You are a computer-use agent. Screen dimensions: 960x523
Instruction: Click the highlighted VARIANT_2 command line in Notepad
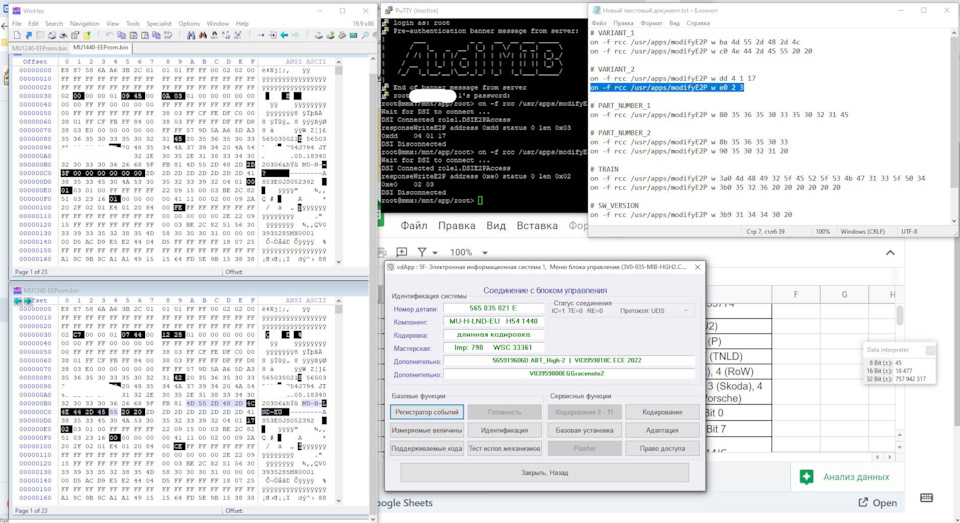click(667, 88)
